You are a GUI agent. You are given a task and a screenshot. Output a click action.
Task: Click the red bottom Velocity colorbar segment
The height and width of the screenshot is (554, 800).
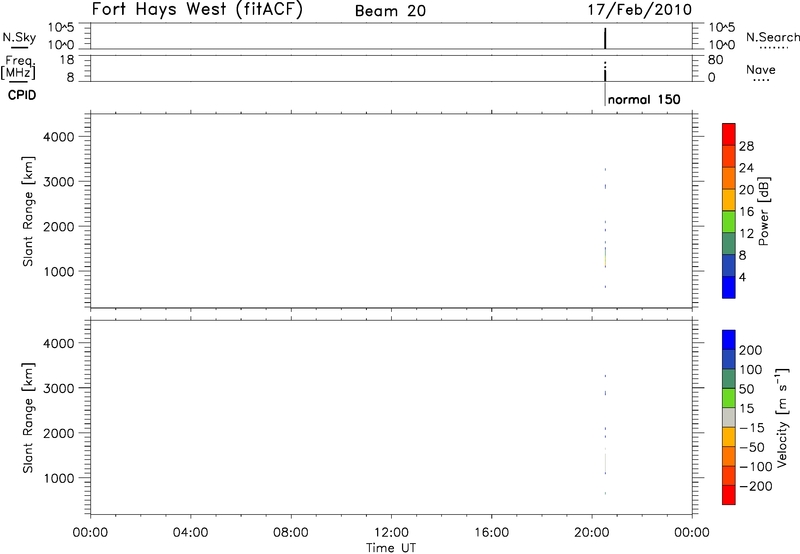point(729,495)
